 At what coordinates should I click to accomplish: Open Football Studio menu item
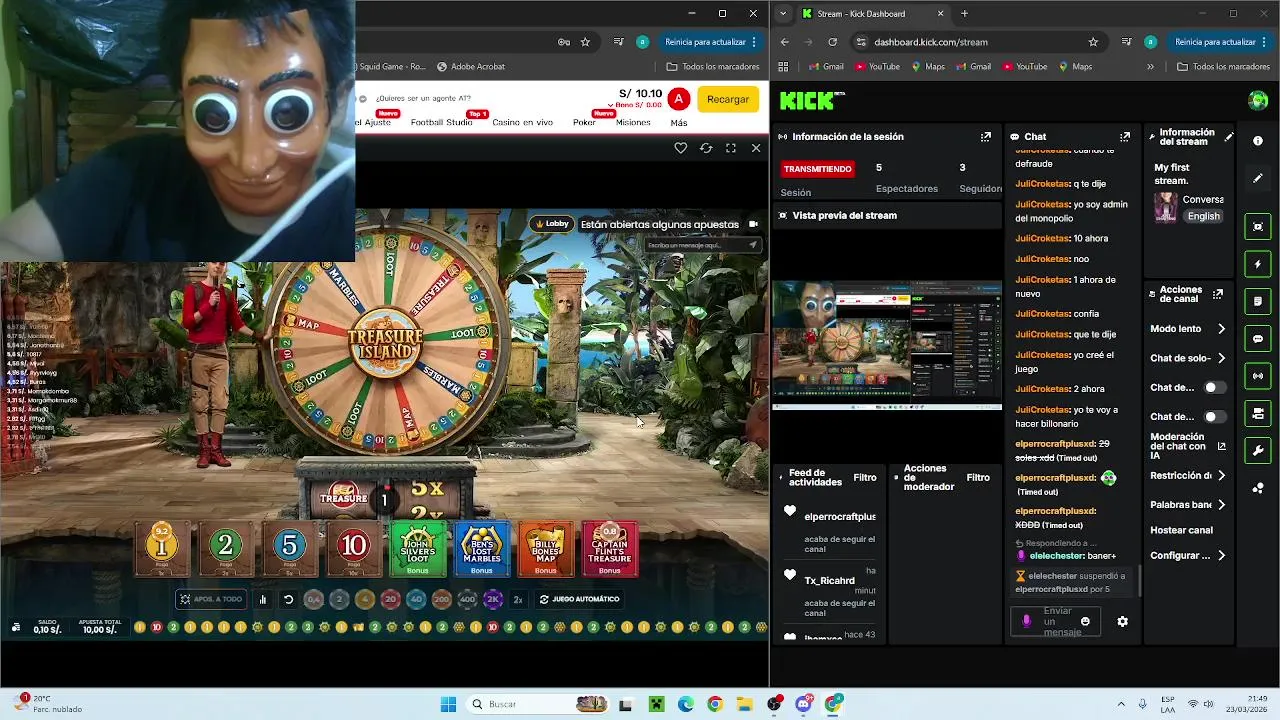coord(441,122)
